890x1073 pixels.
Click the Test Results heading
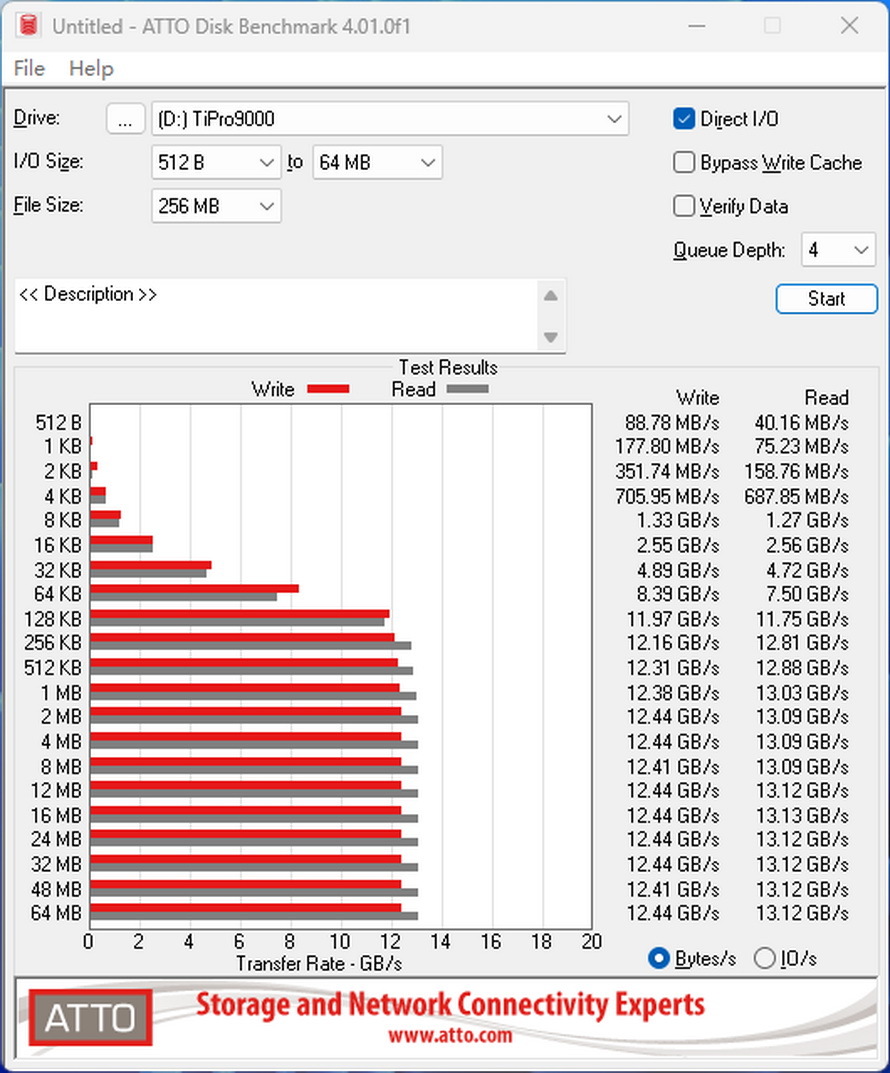point(448,367)
